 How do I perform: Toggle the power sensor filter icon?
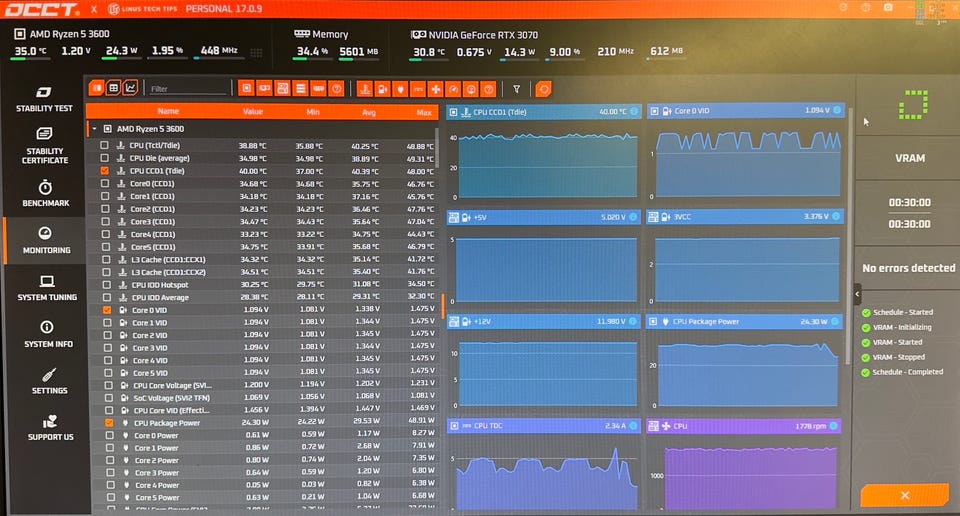click(400, 89)
